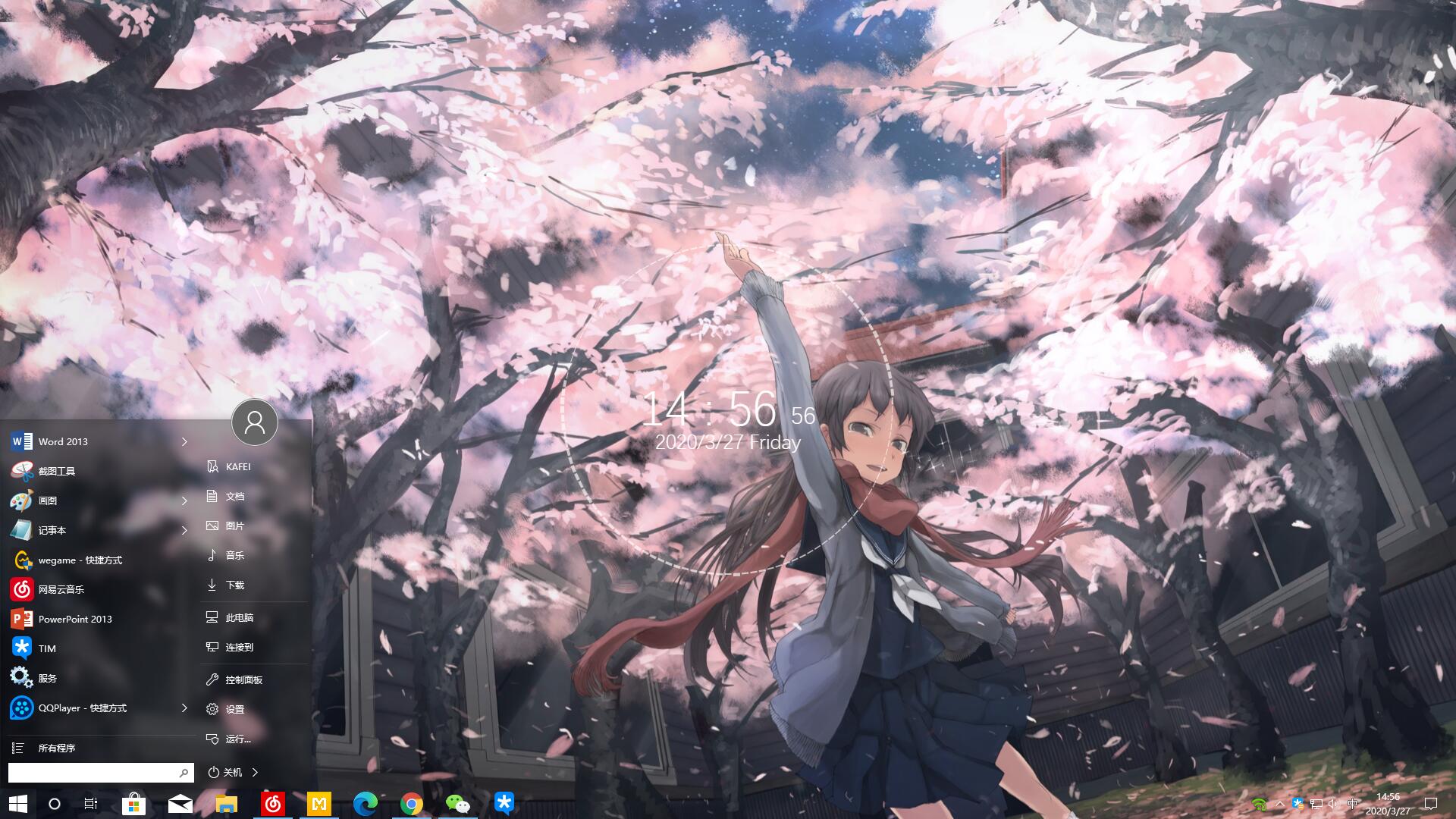Click the speaker icon in the system tray
Image resolution: width=1456 pixels, height=819 pixels.
pos(1333,804)
